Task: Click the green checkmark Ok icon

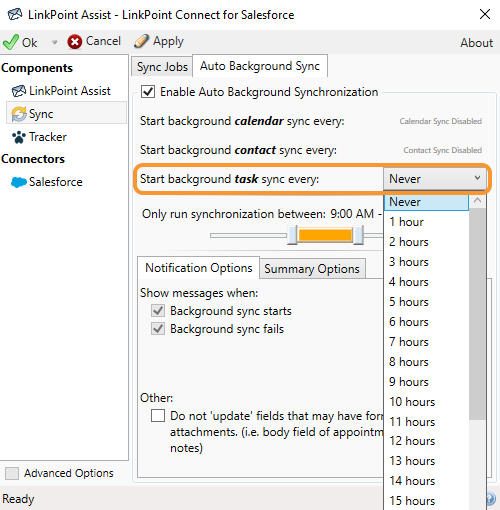Action: click(11, 42)
